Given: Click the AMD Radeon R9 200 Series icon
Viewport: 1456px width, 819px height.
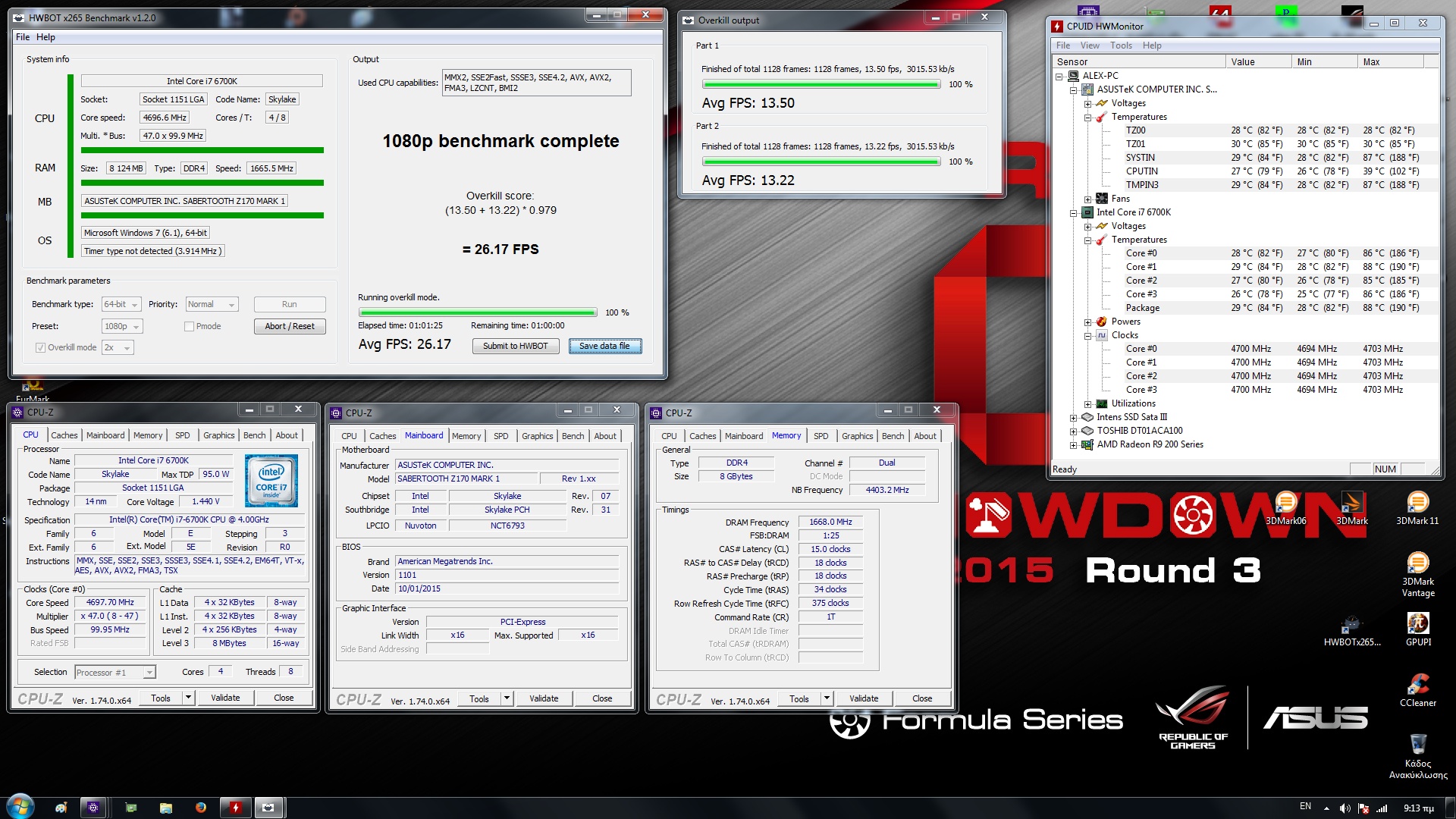Looking at the screenshot, I should pyautogui.click(x=1087, y=444).
